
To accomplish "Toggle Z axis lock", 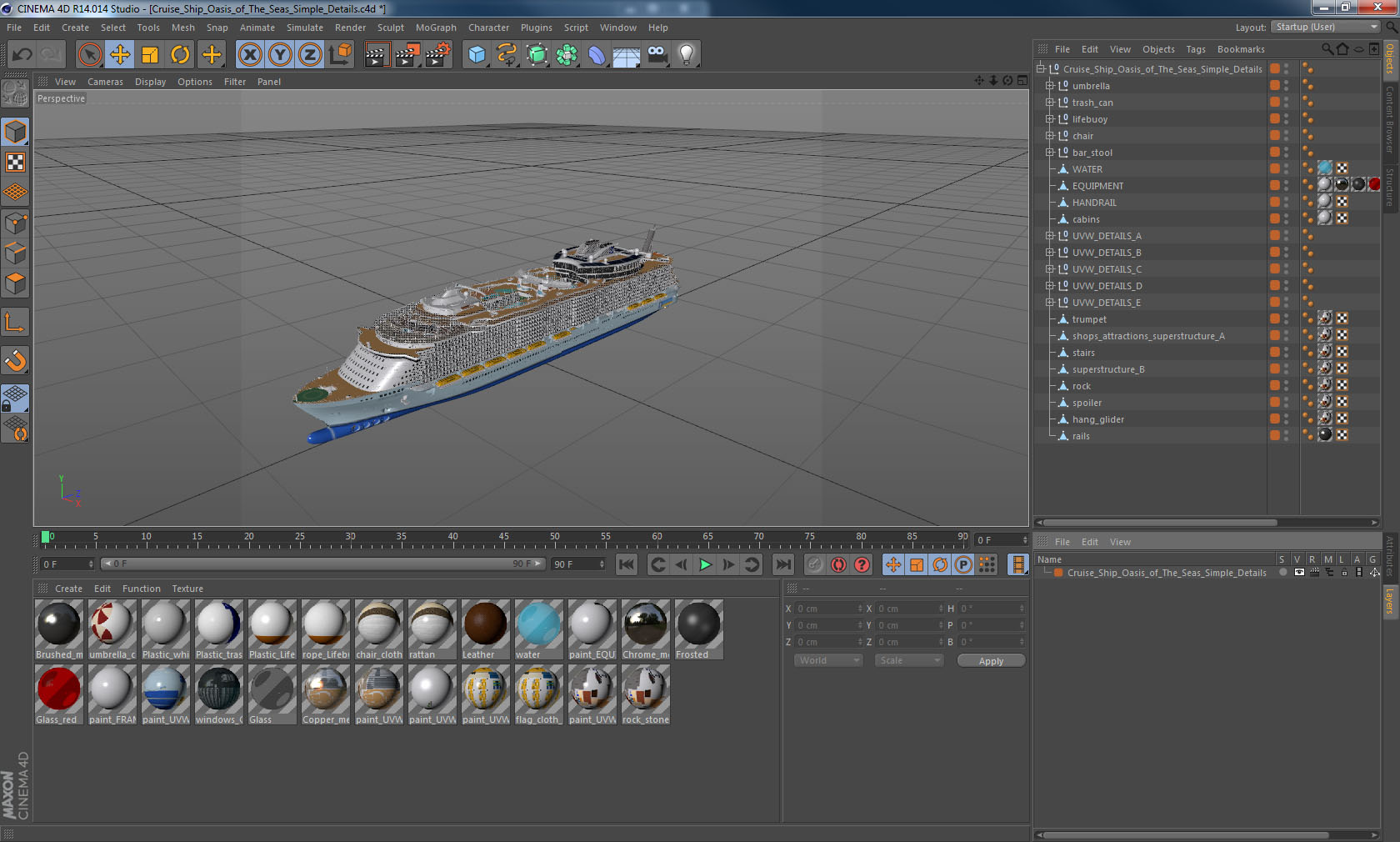I will [x=310, y=55].
